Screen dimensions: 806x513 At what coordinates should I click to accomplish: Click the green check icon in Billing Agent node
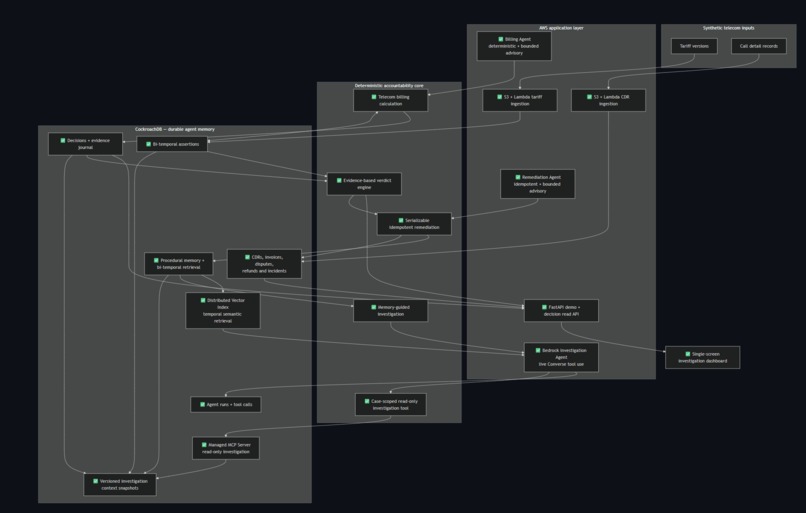pos(501,39)
